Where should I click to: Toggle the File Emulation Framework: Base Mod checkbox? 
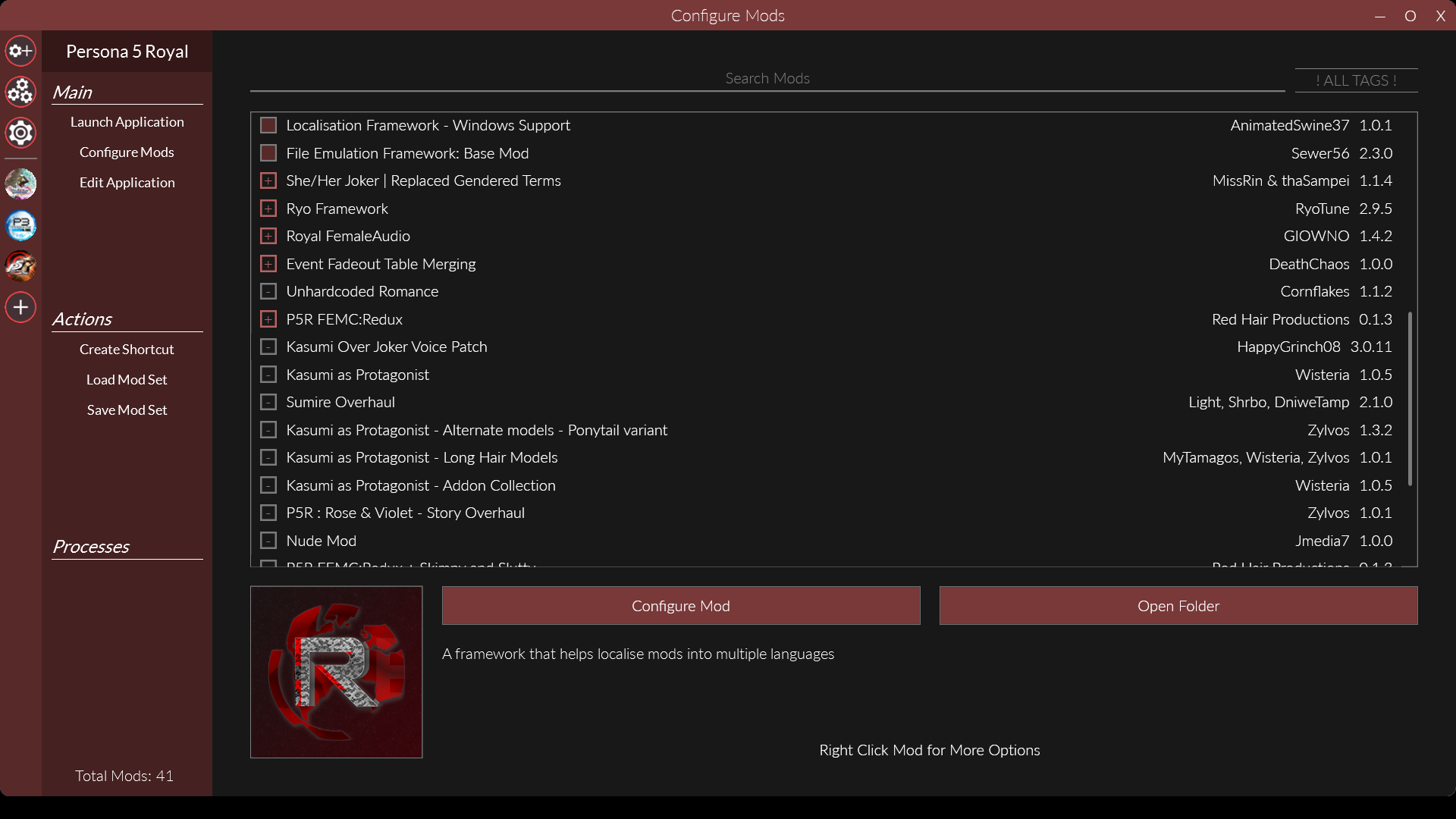[x=268, y=153]
